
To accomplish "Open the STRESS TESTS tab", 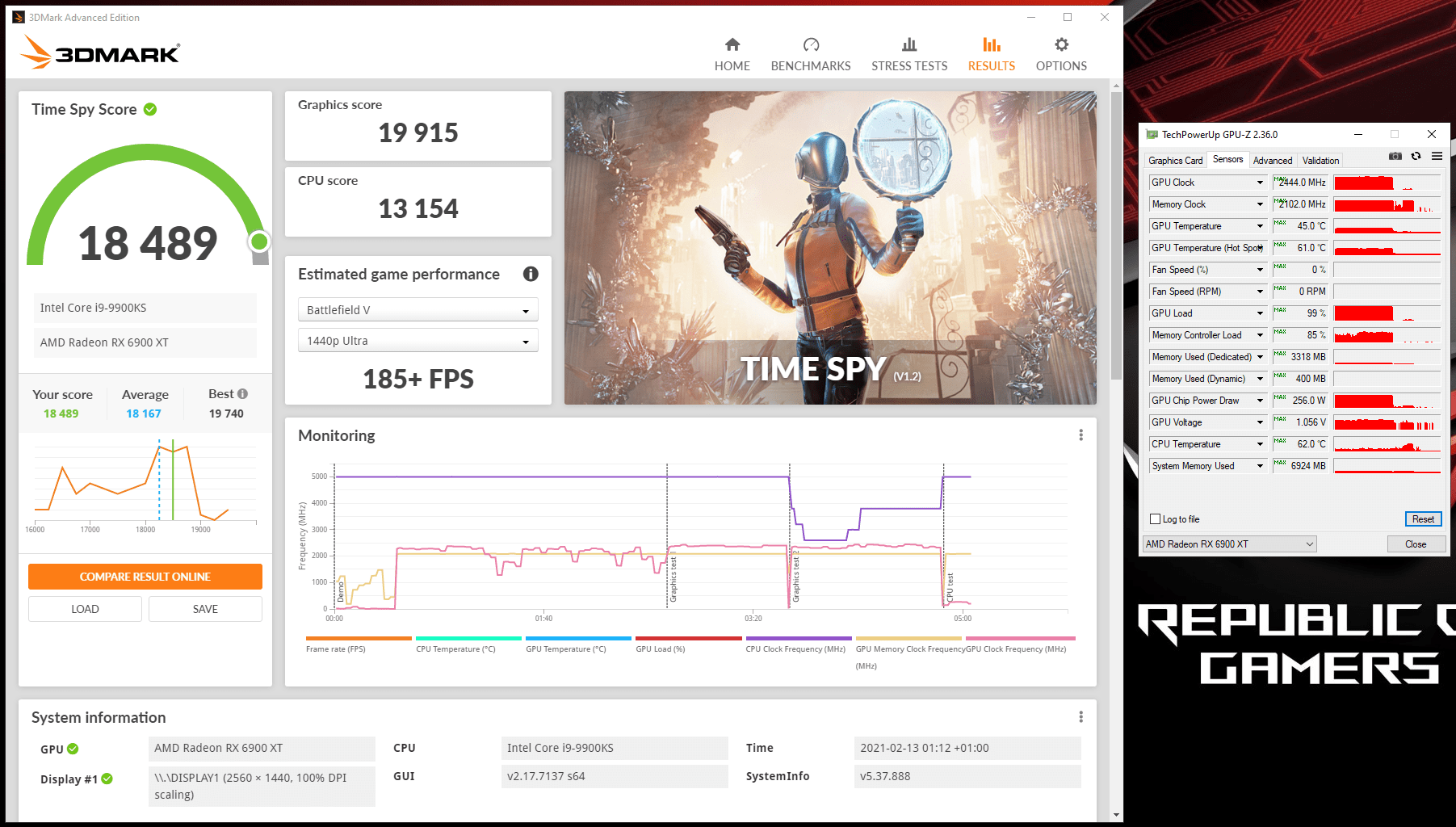I will tap(909, 55).
